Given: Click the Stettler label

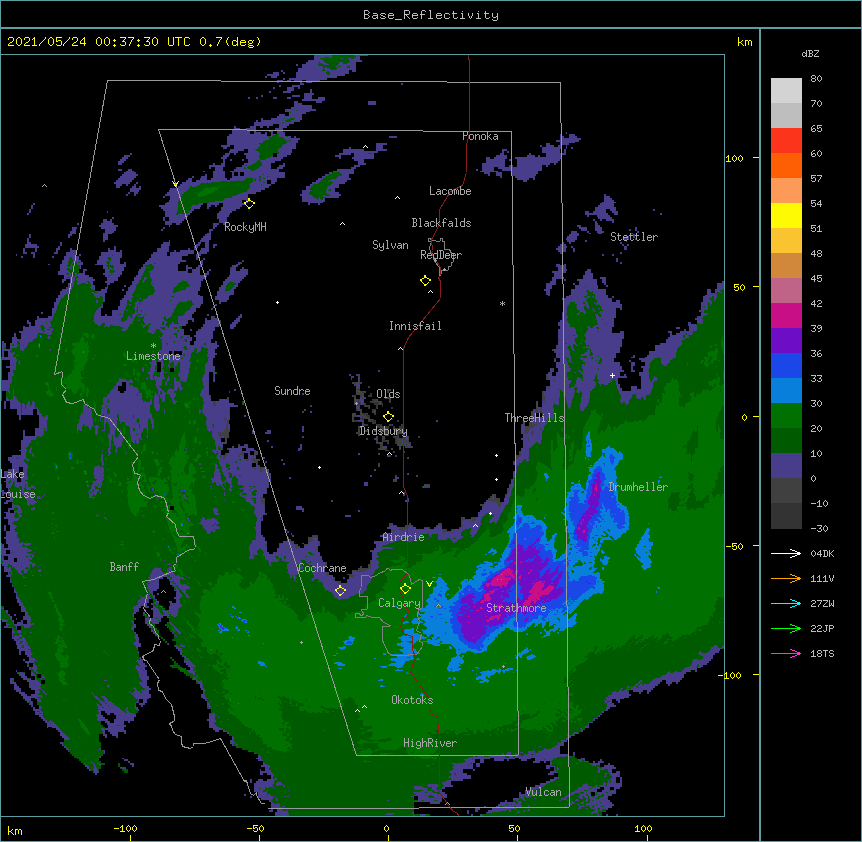Looking at the screenshot, I should (634, 237).
